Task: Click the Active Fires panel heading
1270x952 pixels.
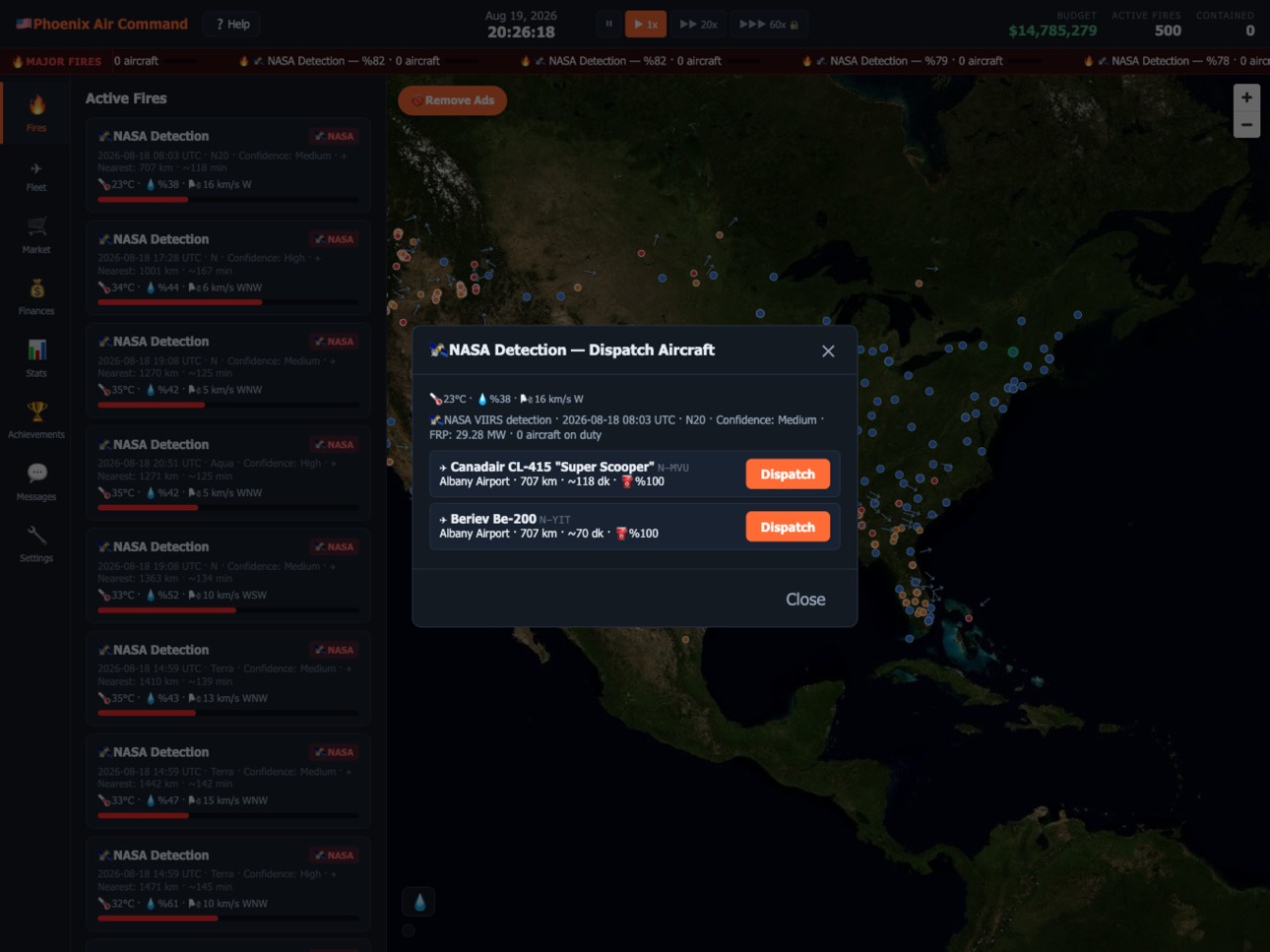Action: [x=126, y=98]
